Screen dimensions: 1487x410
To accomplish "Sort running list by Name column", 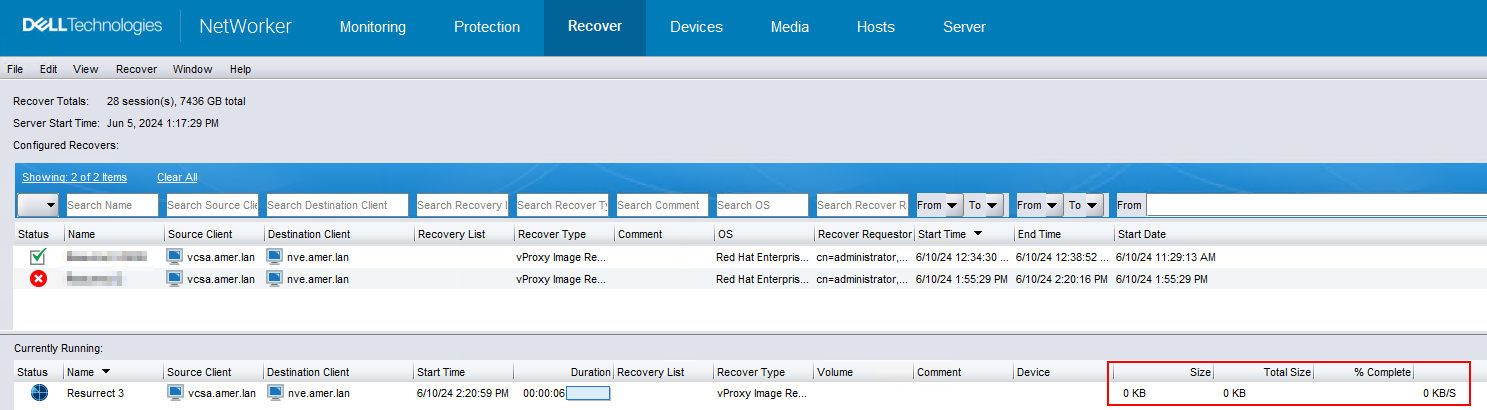I will pos(81,372).
